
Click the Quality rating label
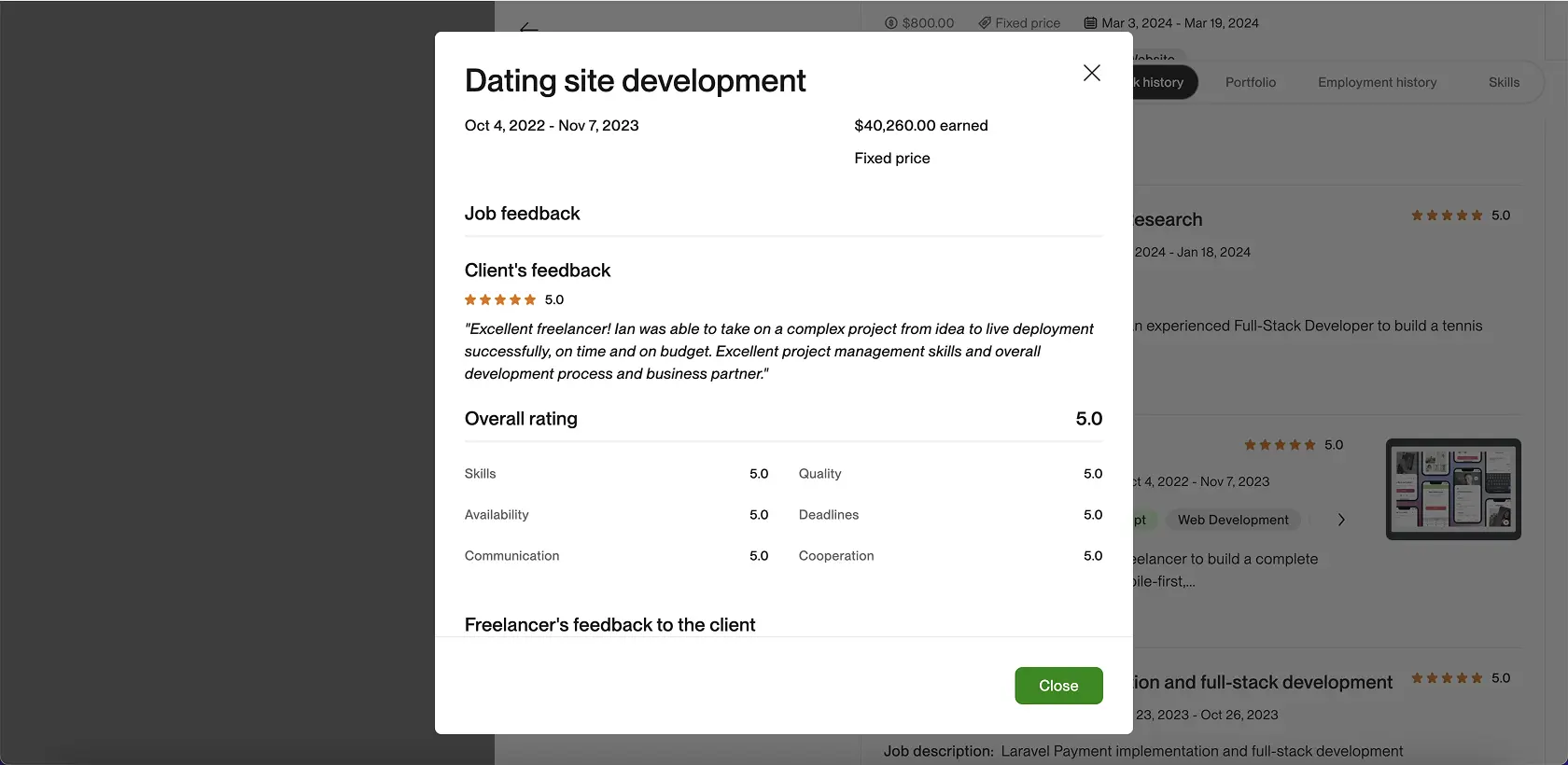819,474
